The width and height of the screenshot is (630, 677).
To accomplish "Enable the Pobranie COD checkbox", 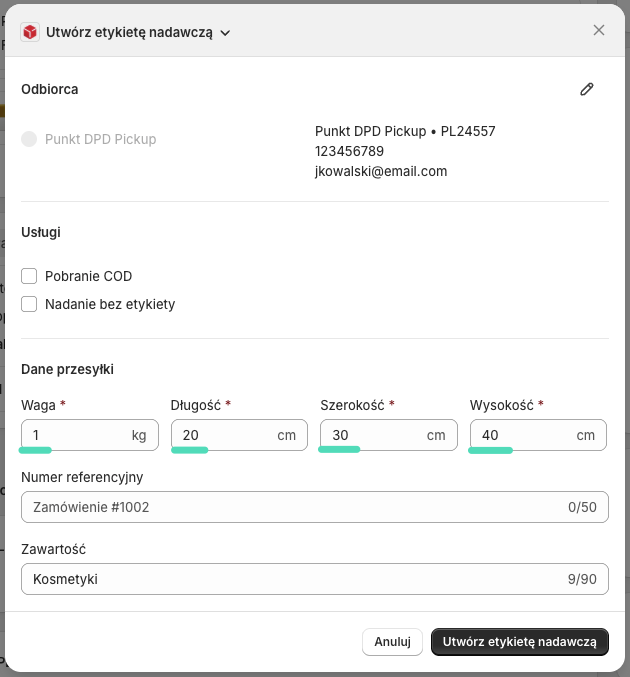I will pos(29,276).
